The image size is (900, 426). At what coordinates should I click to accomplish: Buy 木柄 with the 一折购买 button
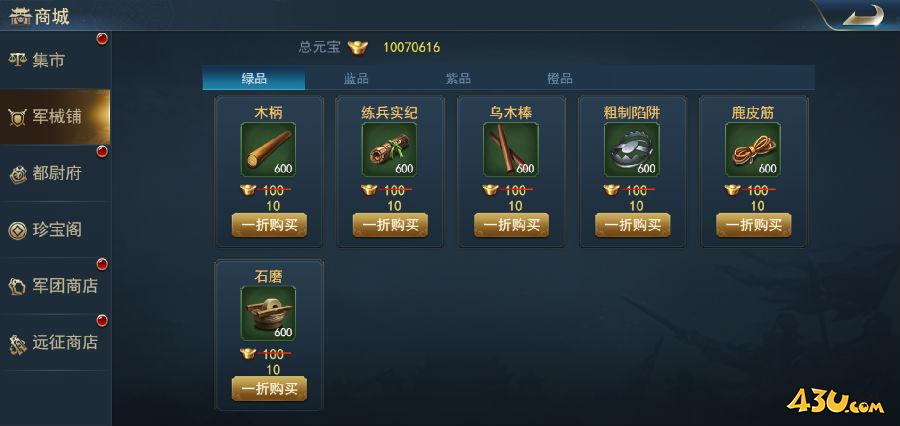(269, 225)
